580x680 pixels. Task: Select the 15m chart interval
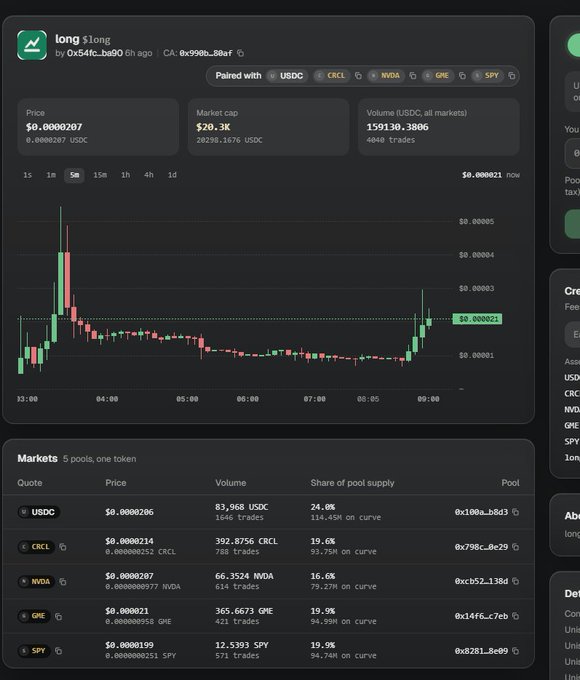point(100,175)
